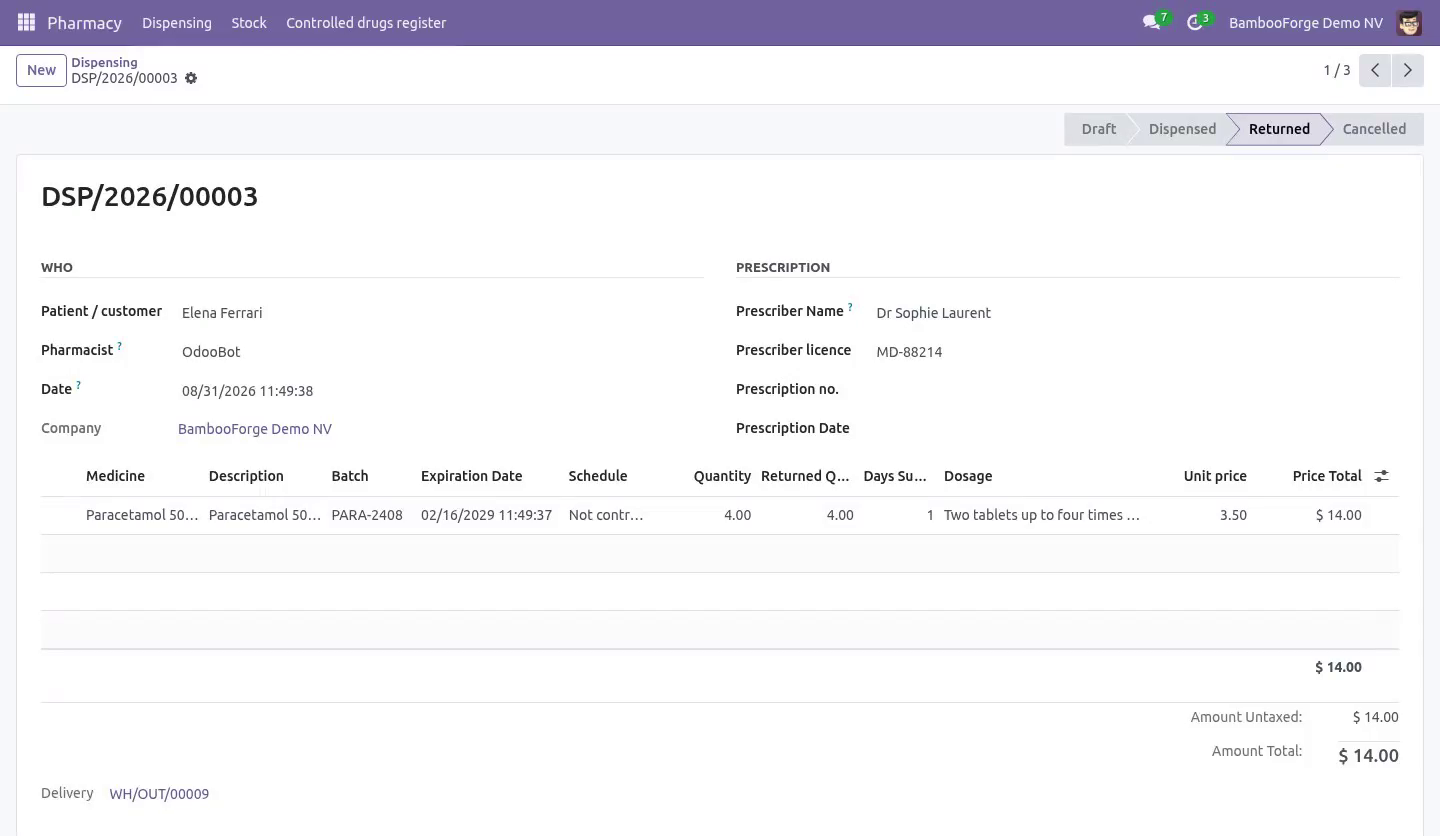This screenshot has width=1440, height=836.
Task: Click the expiration cell 02/16/2029 11:49:37
Action: tap(487, 515)
